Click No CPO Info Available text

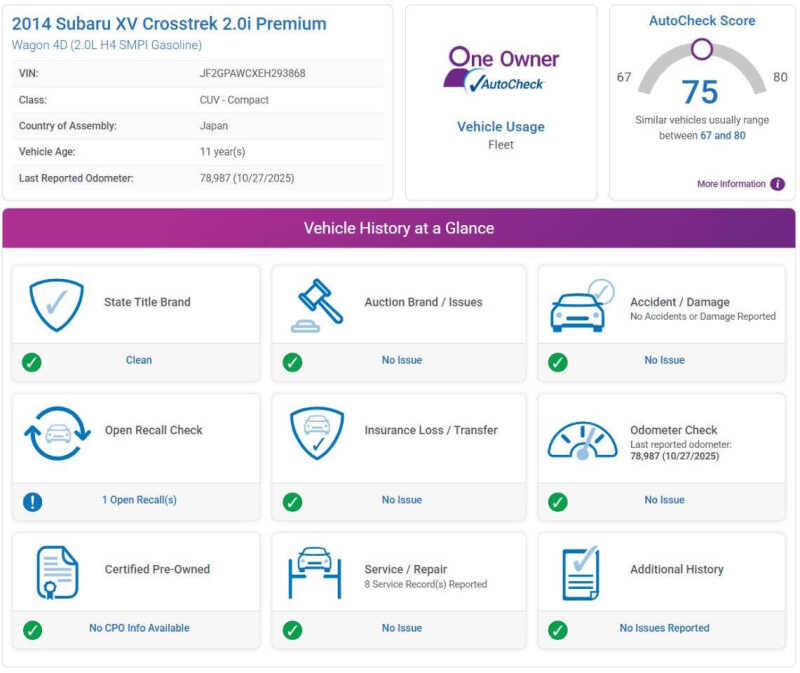point(139,628)
